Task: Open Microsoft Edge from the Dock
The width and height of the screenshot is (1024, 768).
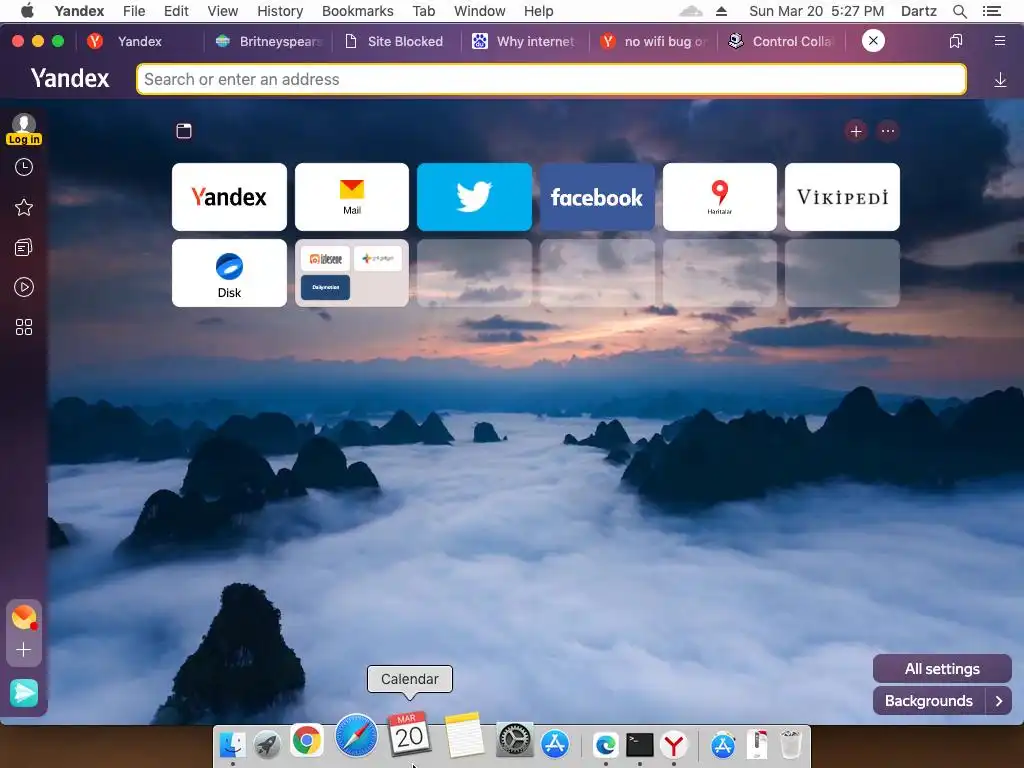Action: [605, 744]
